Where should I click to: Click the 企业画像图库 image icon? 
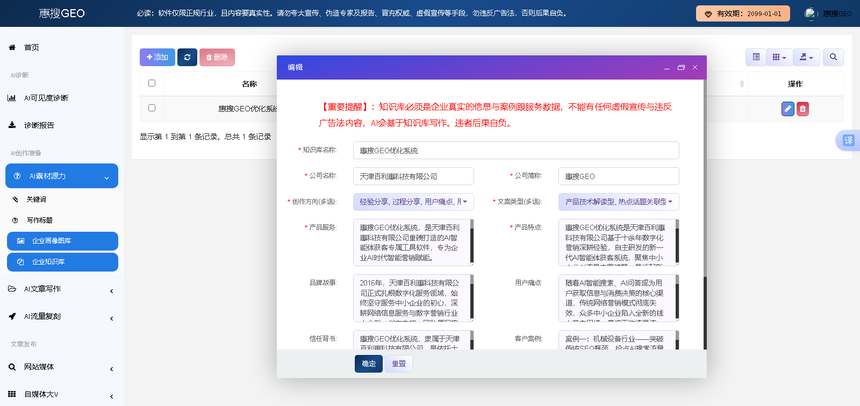(21, 241)
